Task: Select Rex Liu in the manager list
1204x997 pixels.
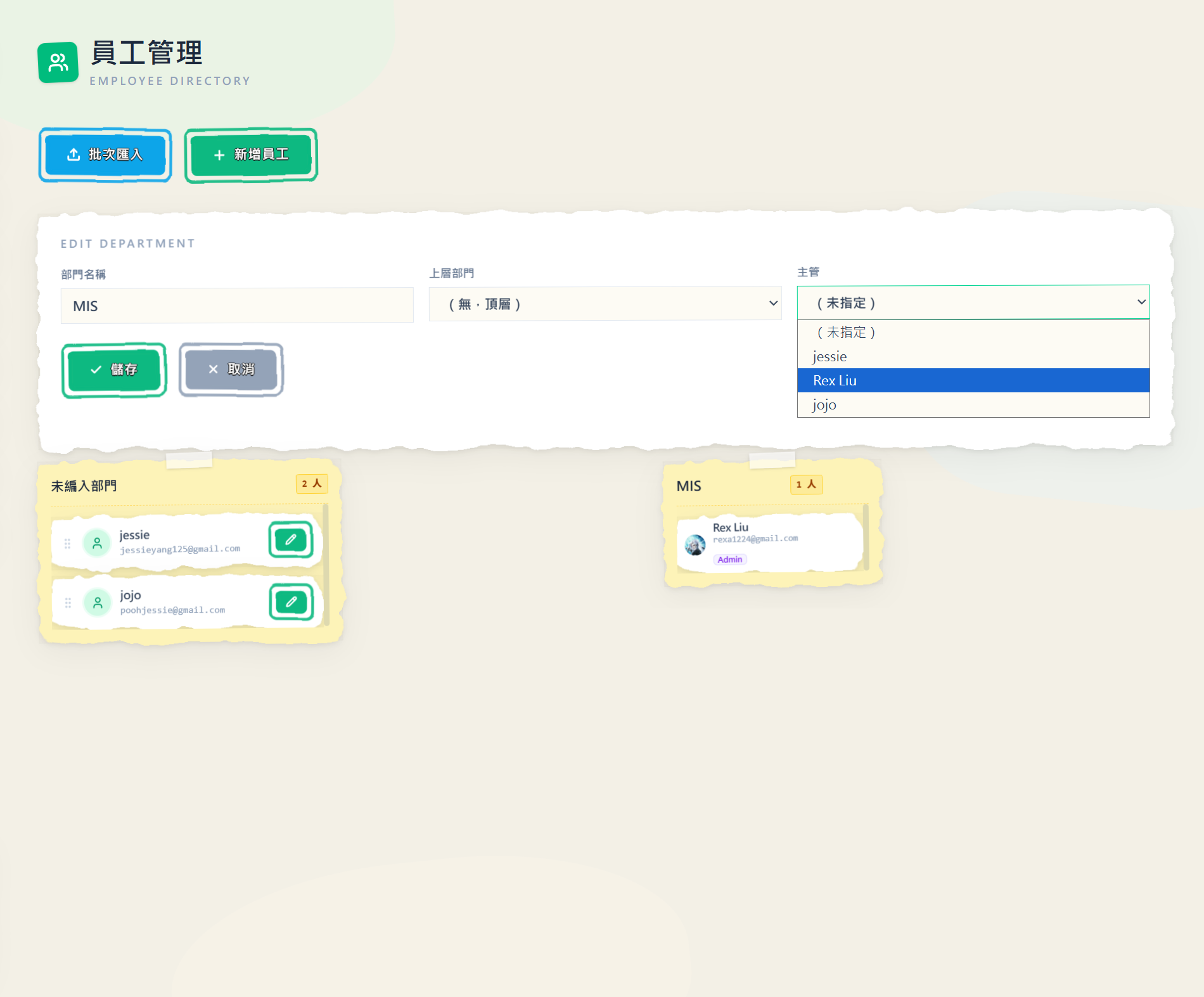Action: point(973,380)
